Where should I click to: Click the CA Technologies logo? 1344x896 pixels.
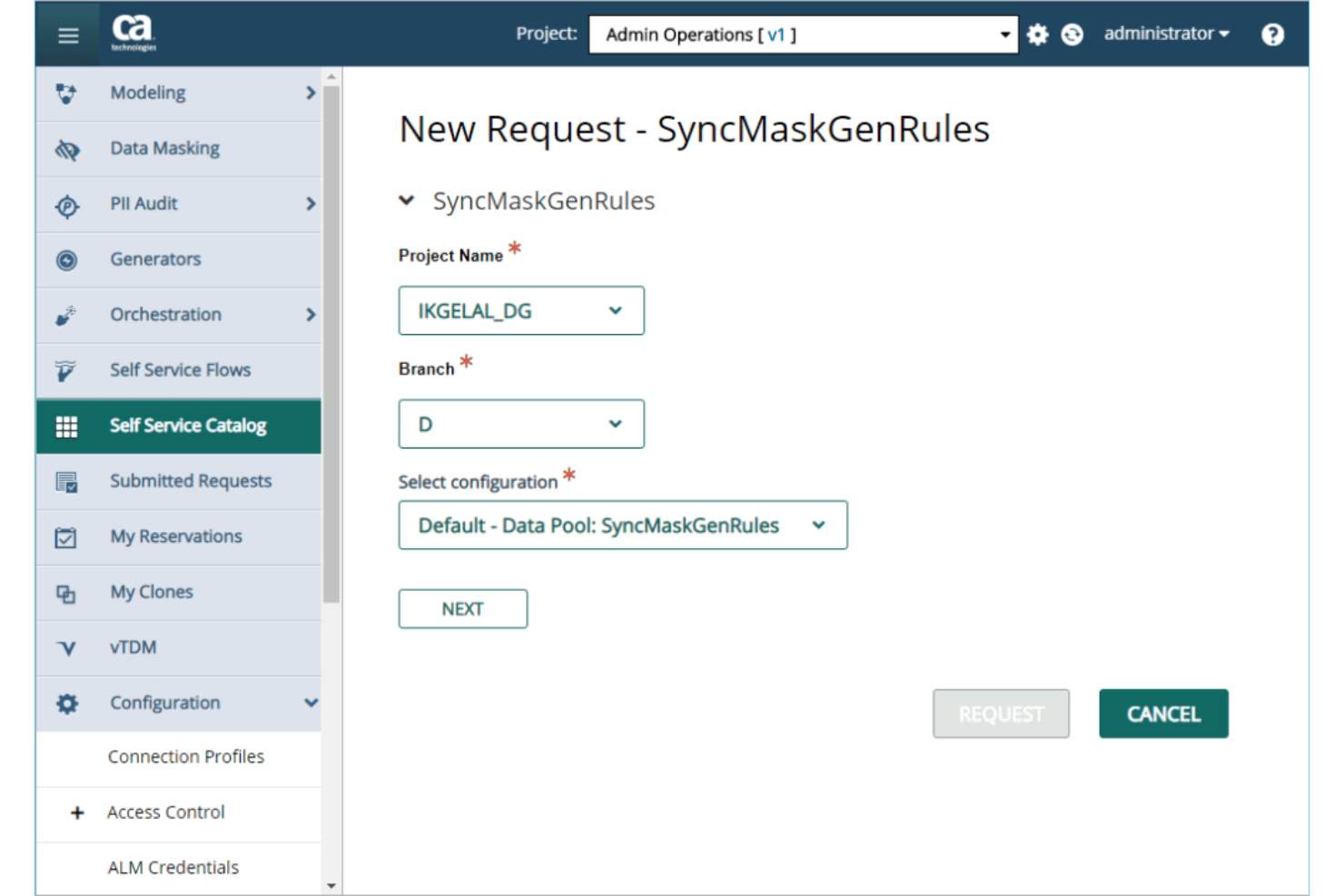click(x=133, y=33)
